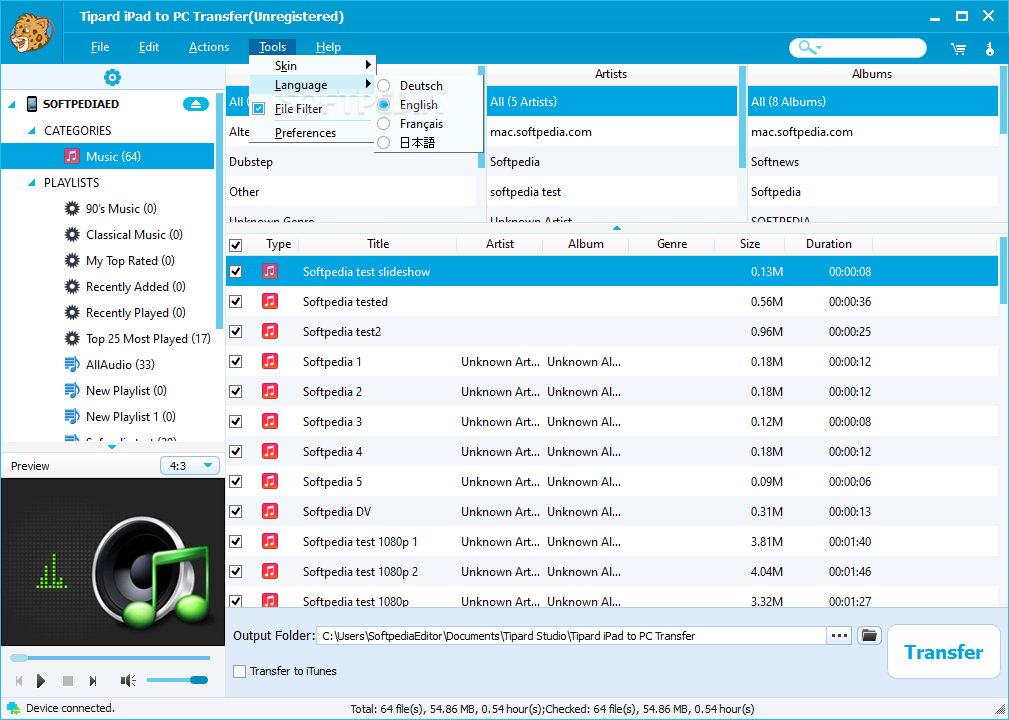Screen dimensions: 1009x720
Task: Click the Device connected status icon
Action: point(13,708)
